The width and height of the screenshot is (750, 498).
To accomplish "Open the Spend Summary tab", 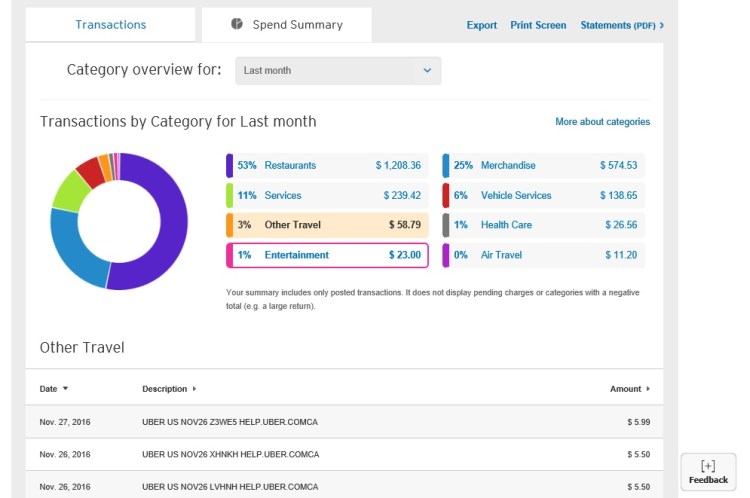I will pos(297,25).
